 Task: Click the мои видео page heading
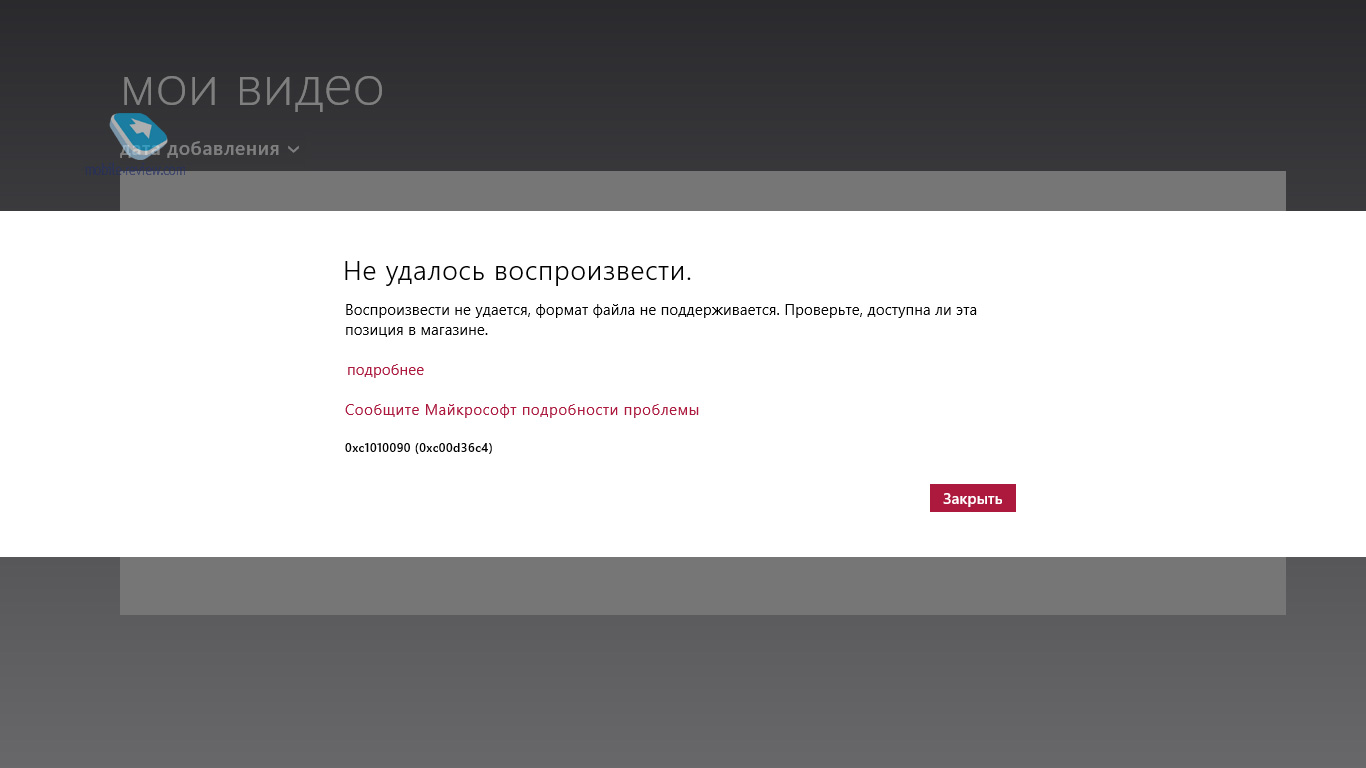coord(252,90)
